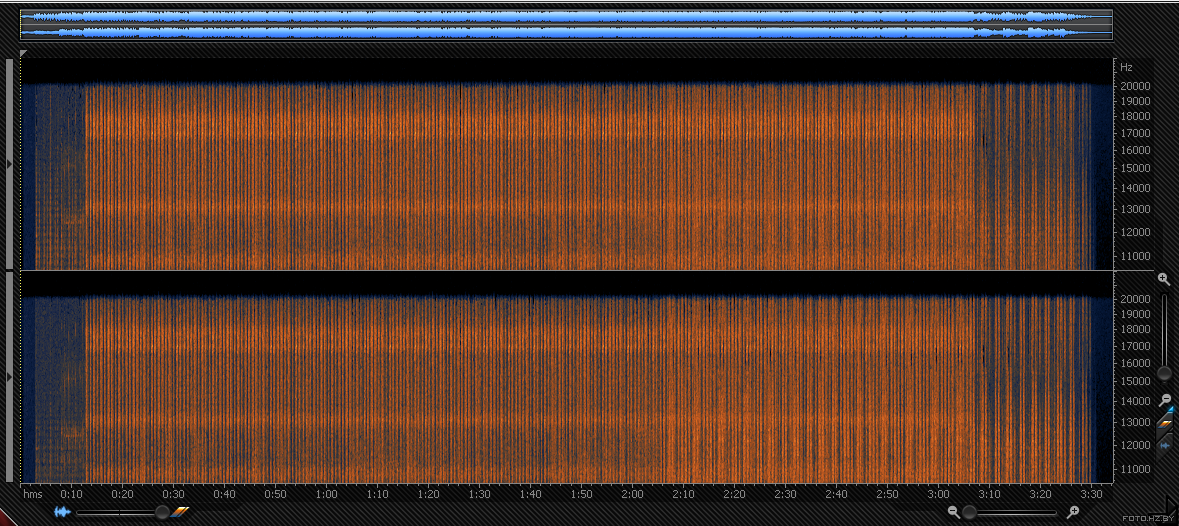Click the horizontal time zoom slider knob

tap(969, 512)
